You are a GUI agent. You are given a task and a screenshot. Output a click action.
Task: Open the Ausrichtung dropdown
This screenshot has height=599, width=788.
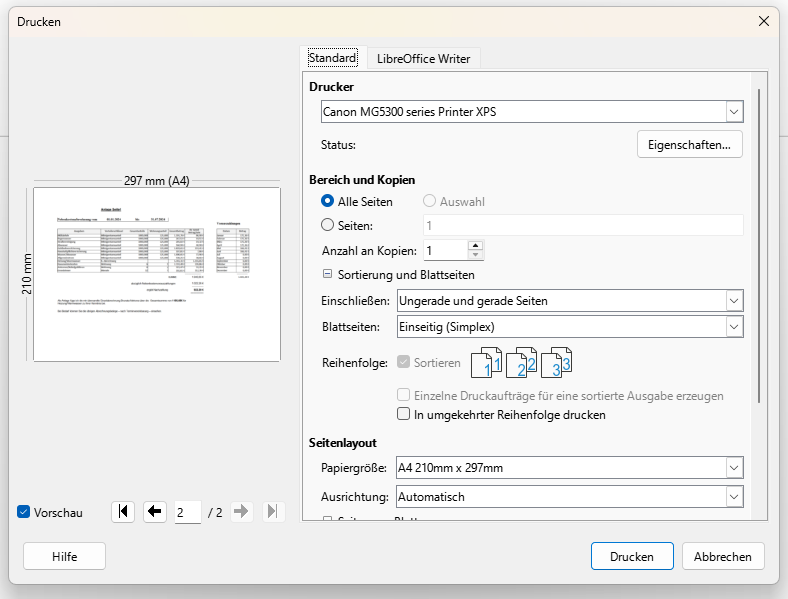click(734, 497)
